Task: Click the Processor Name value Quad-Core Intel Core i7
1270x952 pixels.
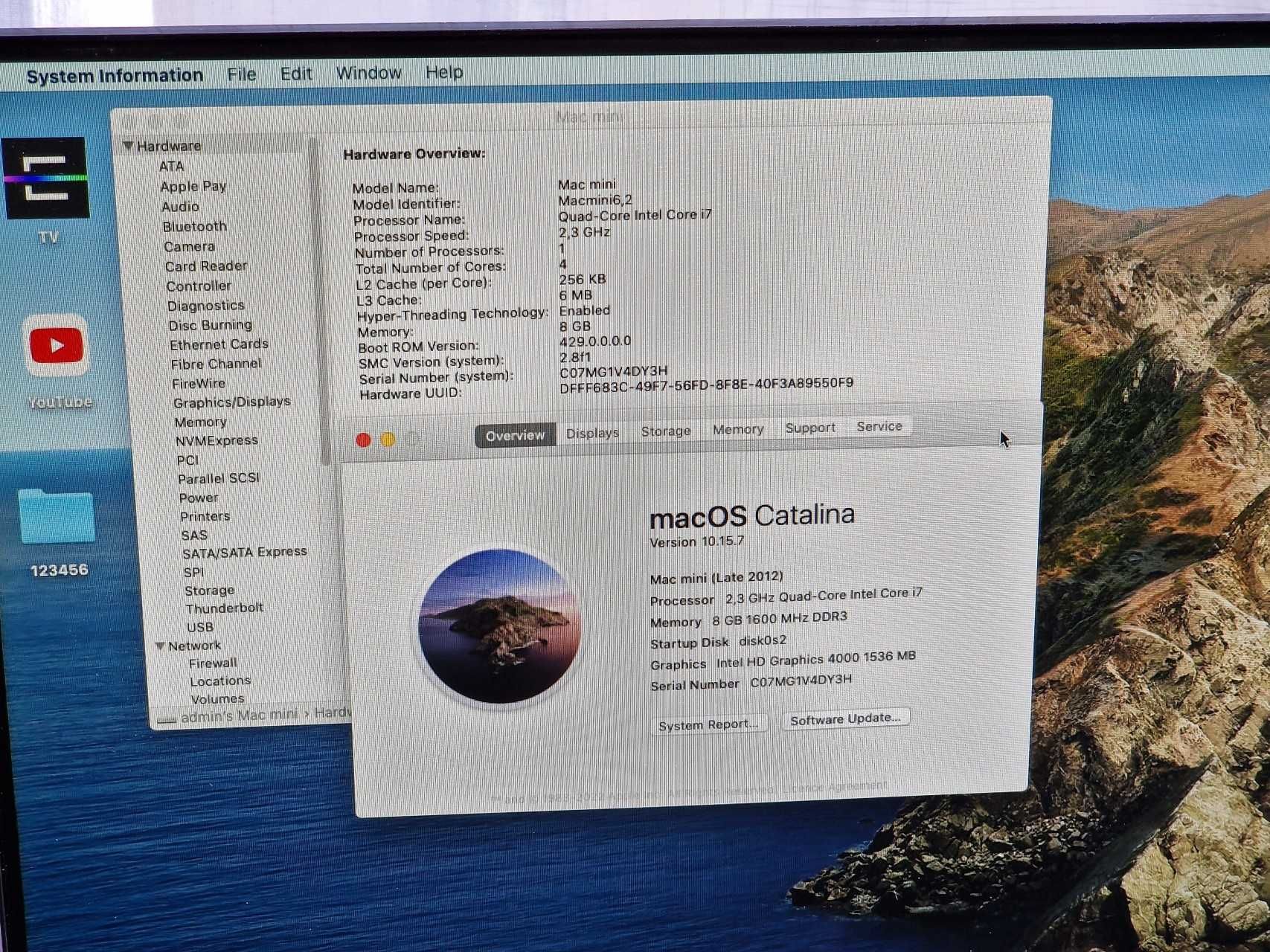Action: (x=635, y=215)
